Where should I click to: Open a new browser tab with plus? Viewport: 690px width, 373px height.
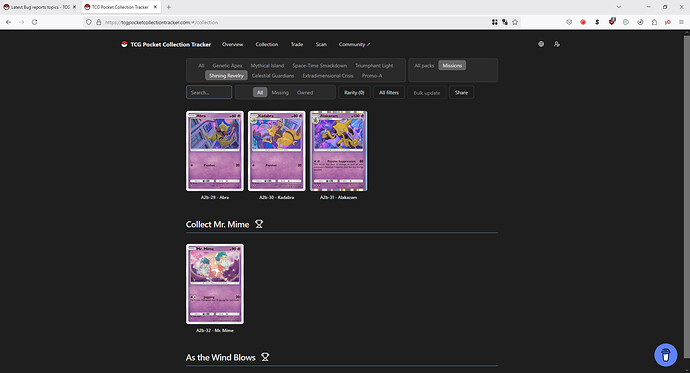click(x=169, y=7)
